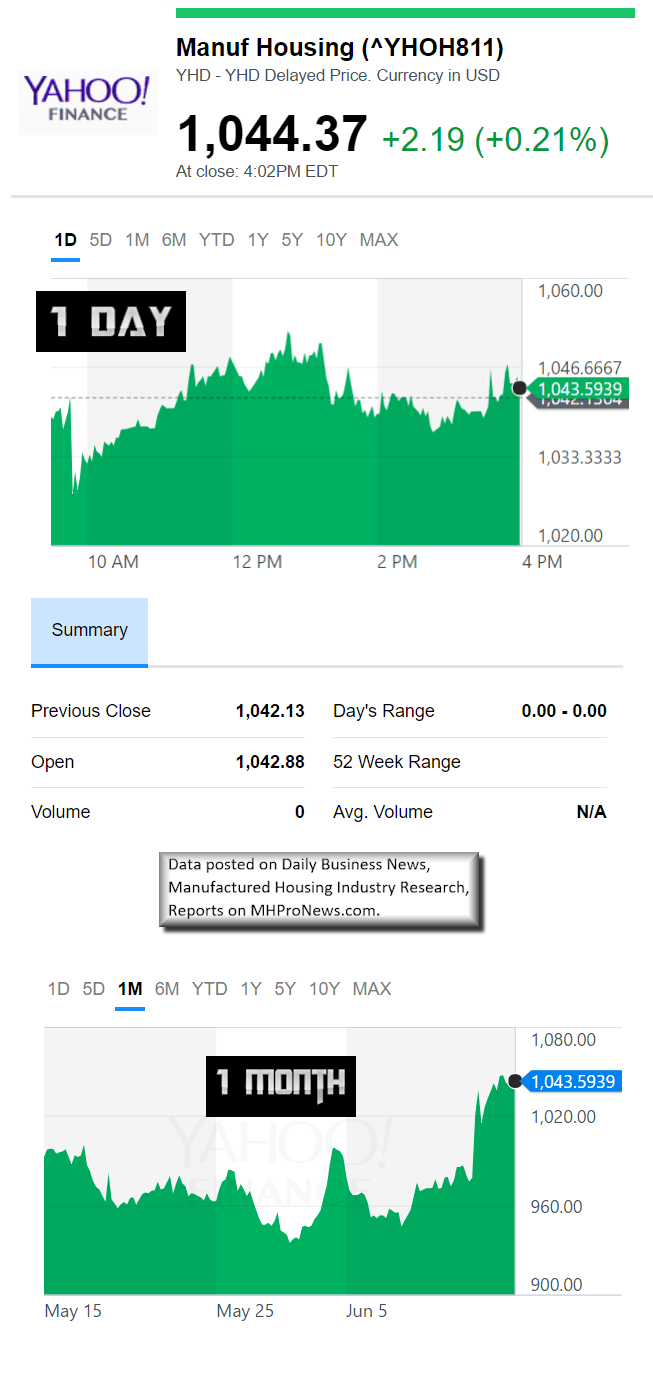The width and height of the screenshot is (653, 1382).
Task: Click Previous Close value 1,042.13
Action: [x=270, y=711]
